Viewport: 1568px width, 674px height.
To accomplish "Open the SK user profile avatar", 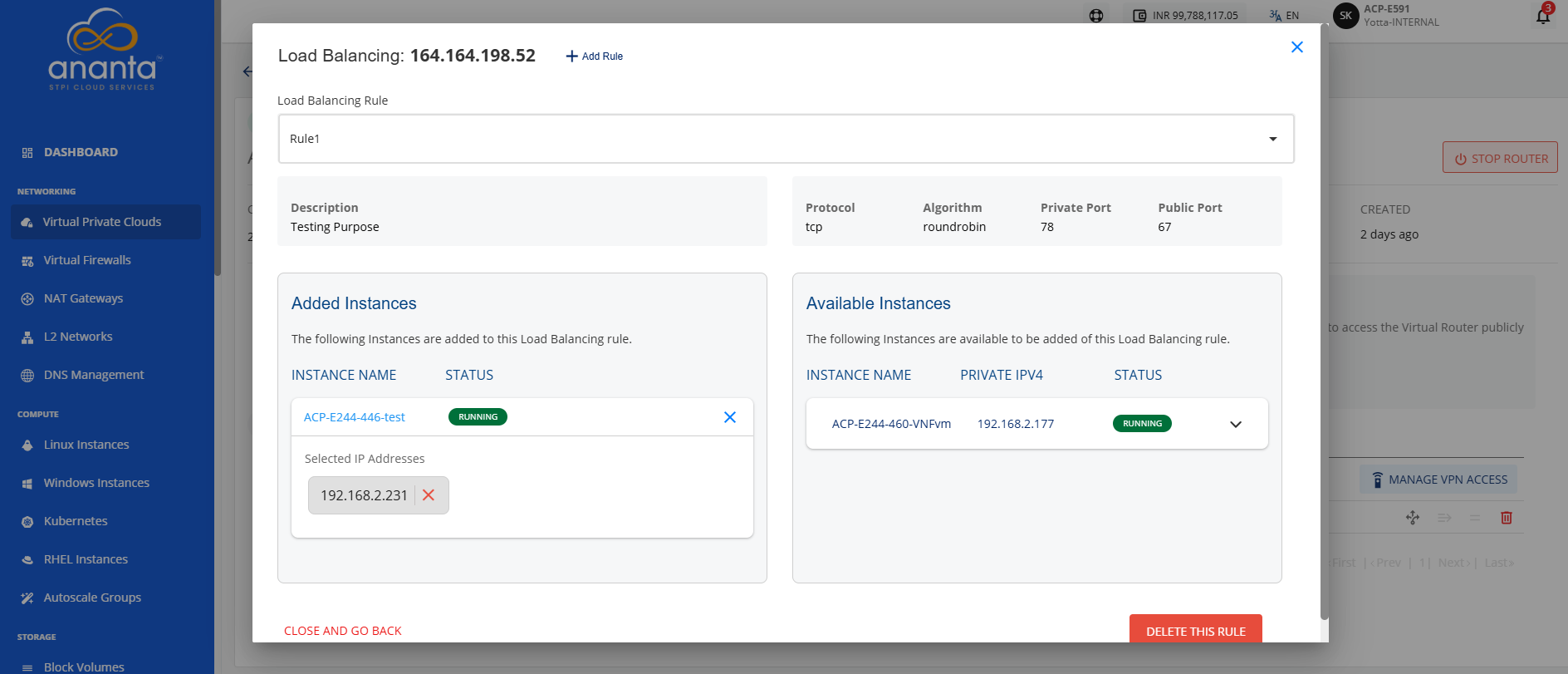I will tap(1345, 16).
